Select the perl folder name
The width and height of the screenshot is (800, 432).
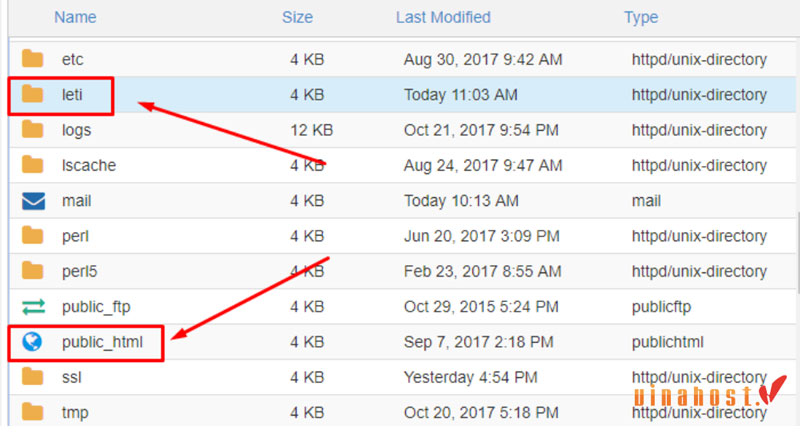75,237
